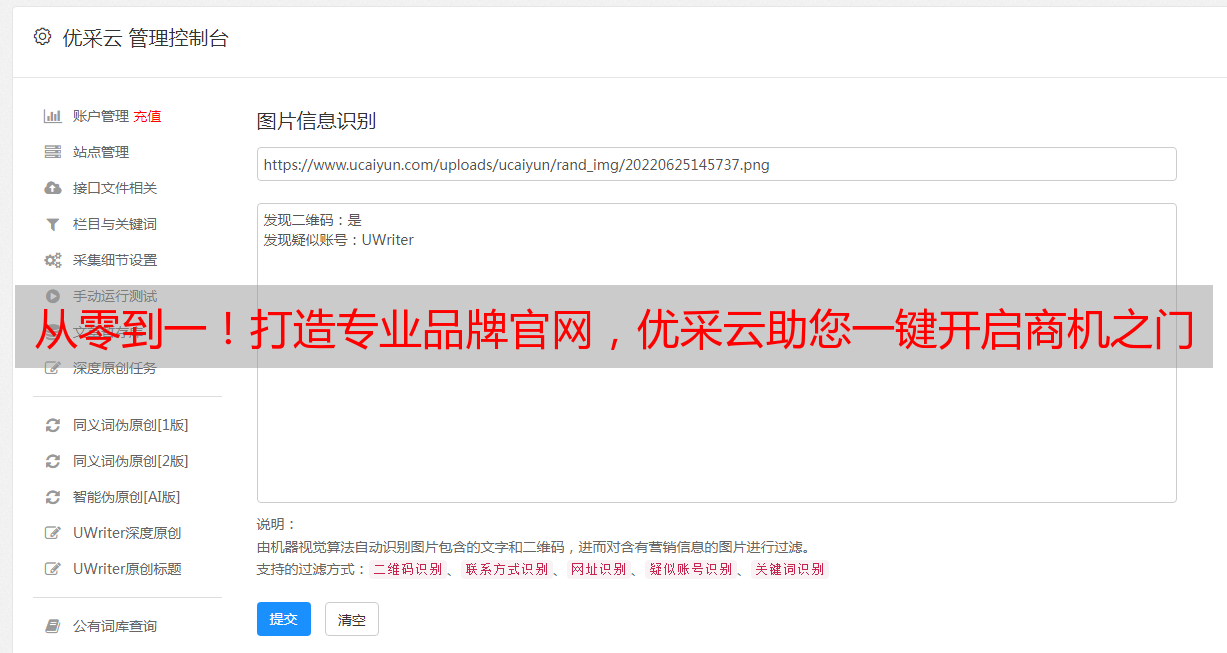This screenshot has width=1227, height=653.
Task: Click the refresh icon for 智能伪原创[AI版]
Action: 53,497
